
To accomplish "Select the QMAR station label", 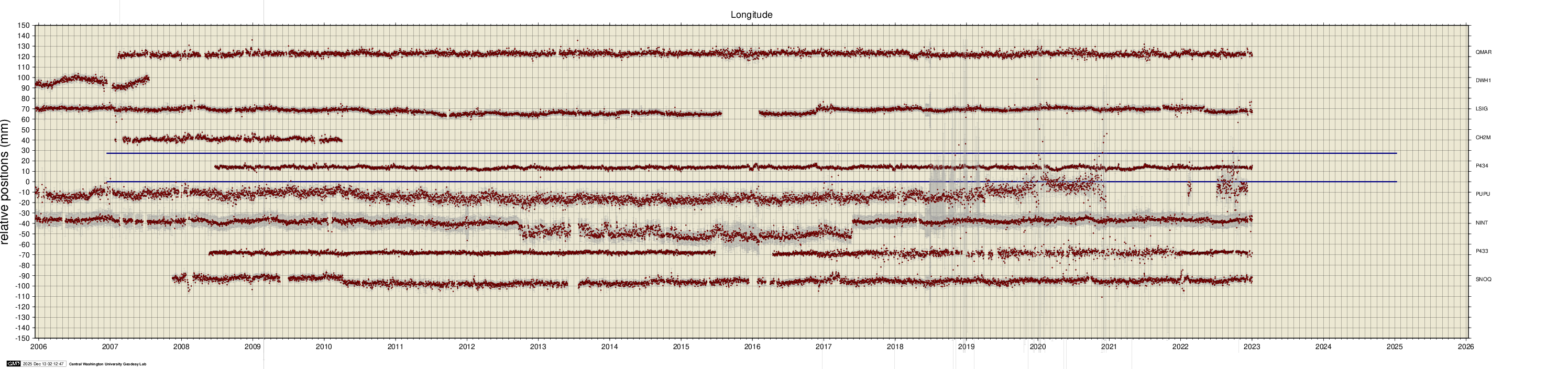I will 1483,52.
